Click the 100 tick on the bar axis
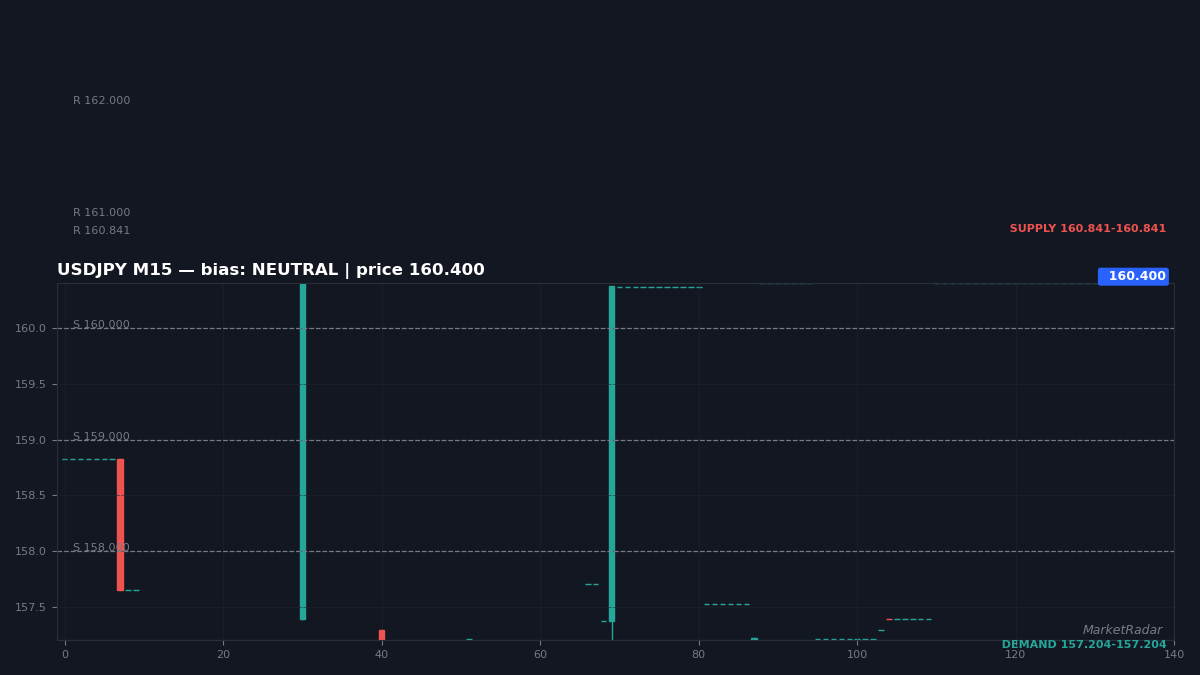The height and width of the screenshot is (675, 1200). tap(857, 655)
